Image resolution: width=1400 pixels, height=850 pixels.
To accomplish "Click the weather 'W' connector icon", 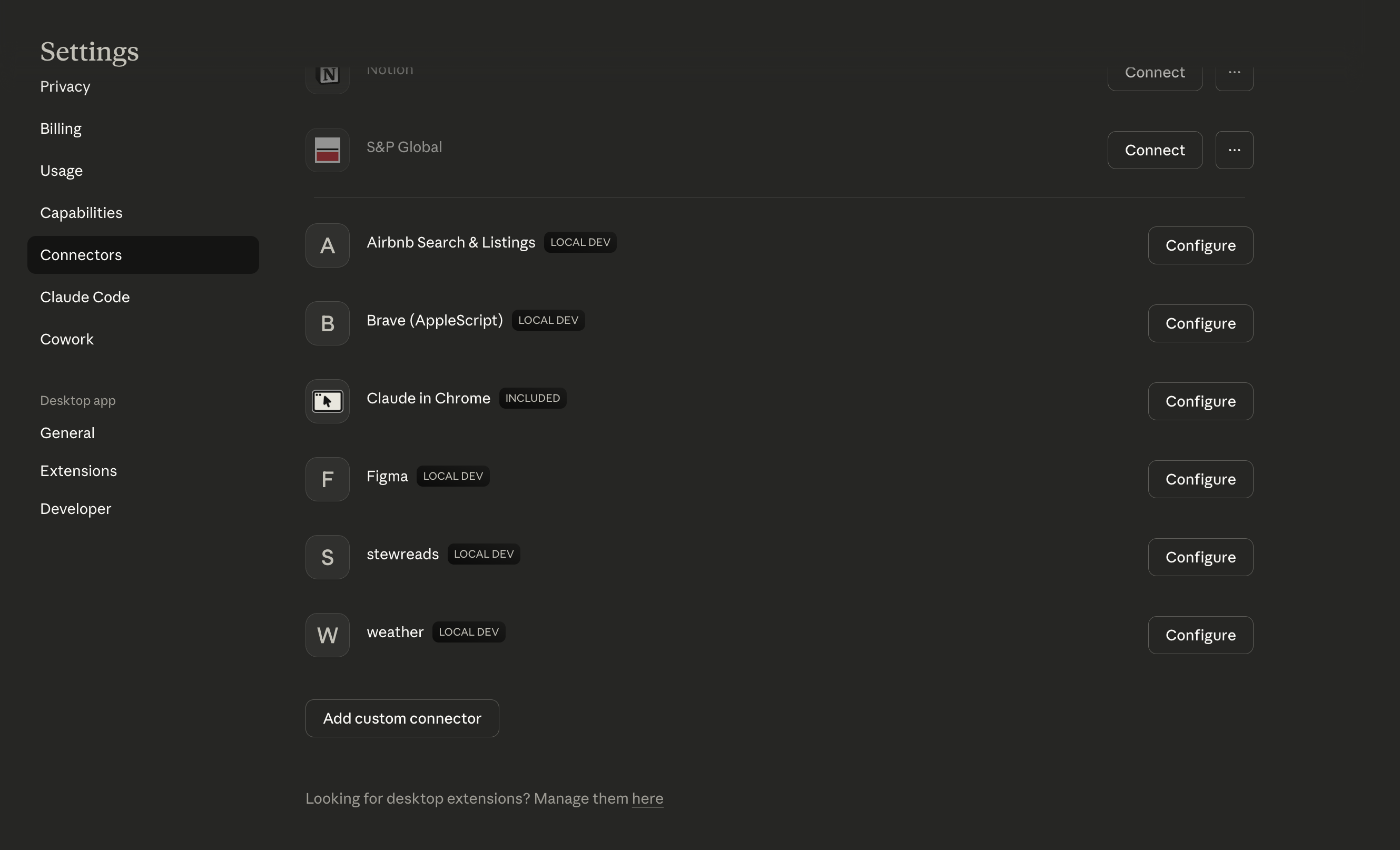I will click(x=327, y=635).
